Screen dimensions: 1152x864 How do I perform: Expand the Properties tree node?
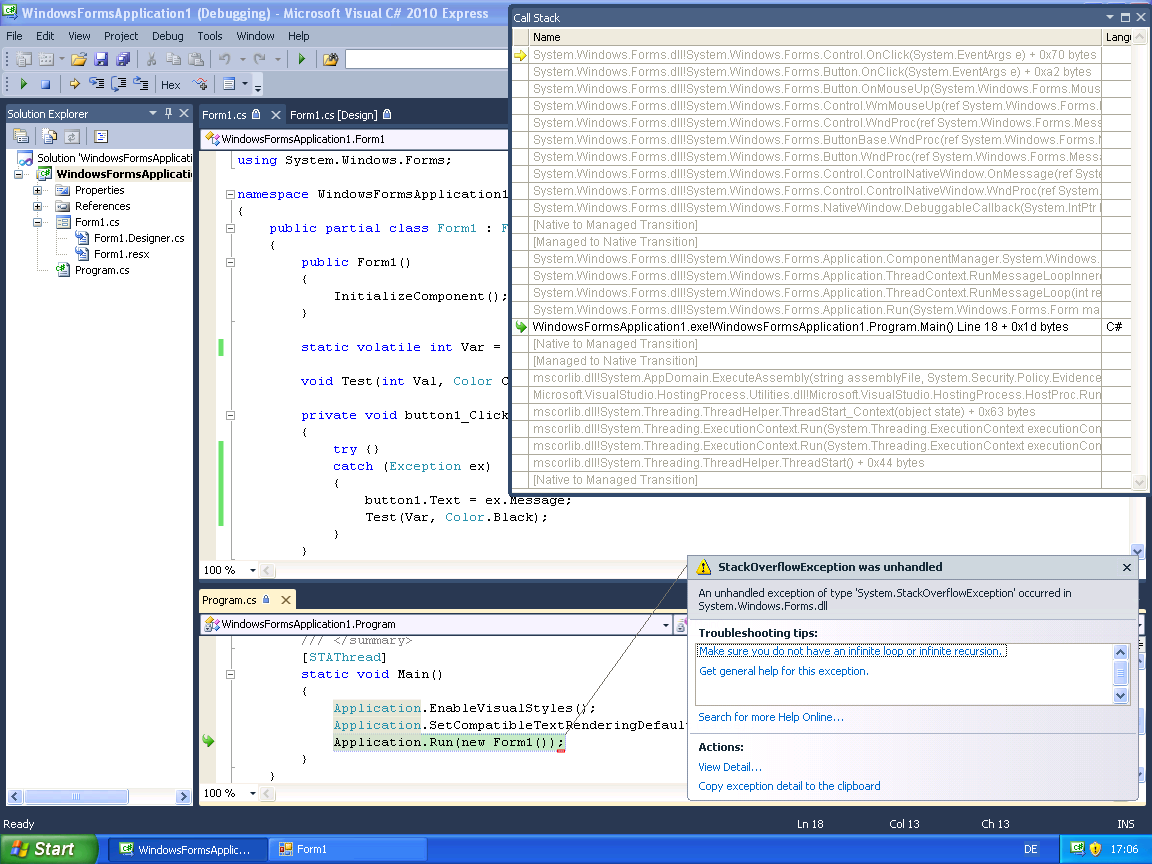37,190
